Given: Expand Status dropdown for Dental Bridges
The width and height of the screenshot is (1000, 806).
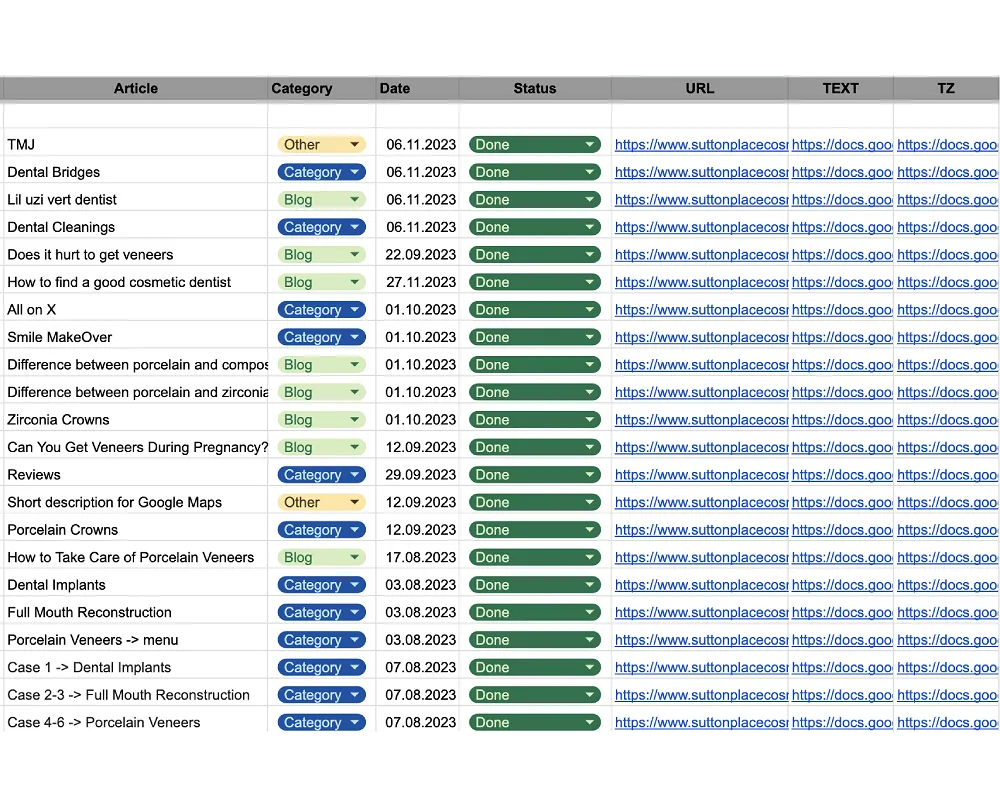Looking at the screenshot, I should pyautogui.click(x=589, y=172).
